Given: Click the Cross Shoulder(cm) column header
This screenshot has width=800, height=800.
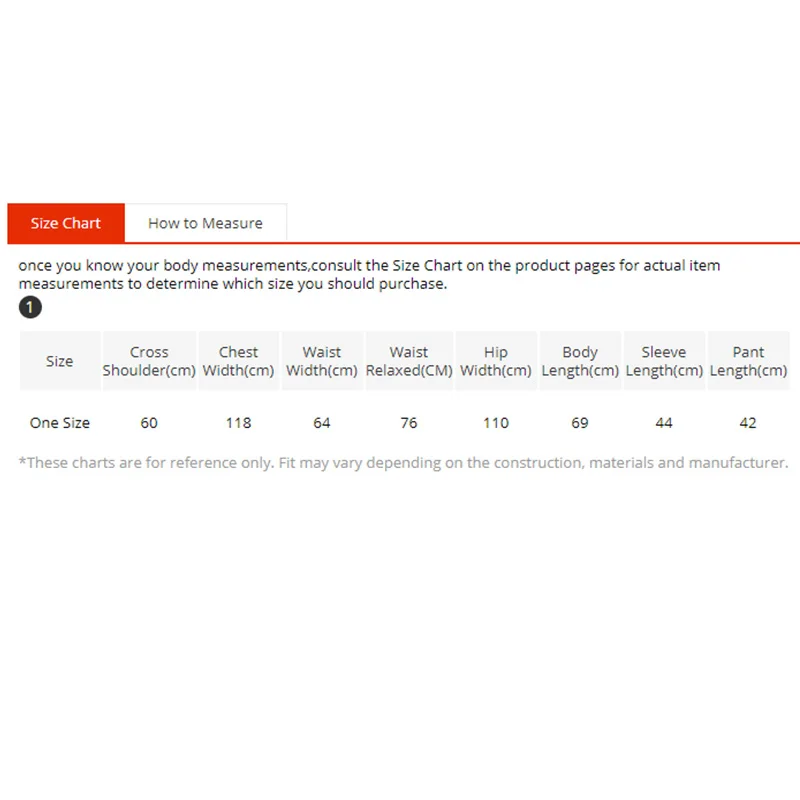Looking at the screenshot, I should coord(149,361).
